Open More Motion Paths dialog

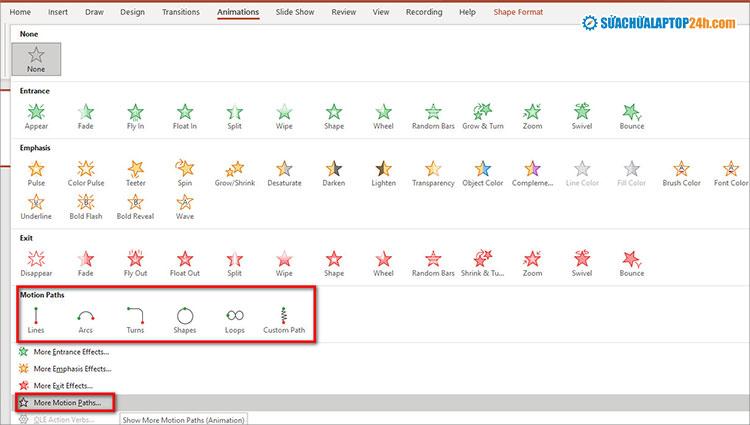[x=66, y=403]
